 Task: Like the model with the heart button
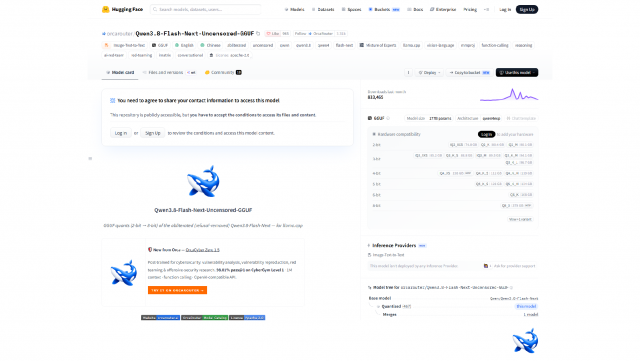click(273, 33)
